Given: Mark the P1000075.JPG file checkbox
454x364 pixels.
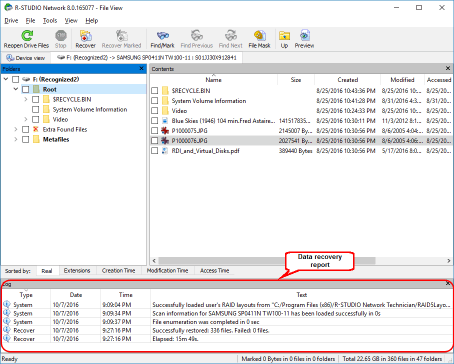Looking at the screenshot, I should (x=154, y=131).
